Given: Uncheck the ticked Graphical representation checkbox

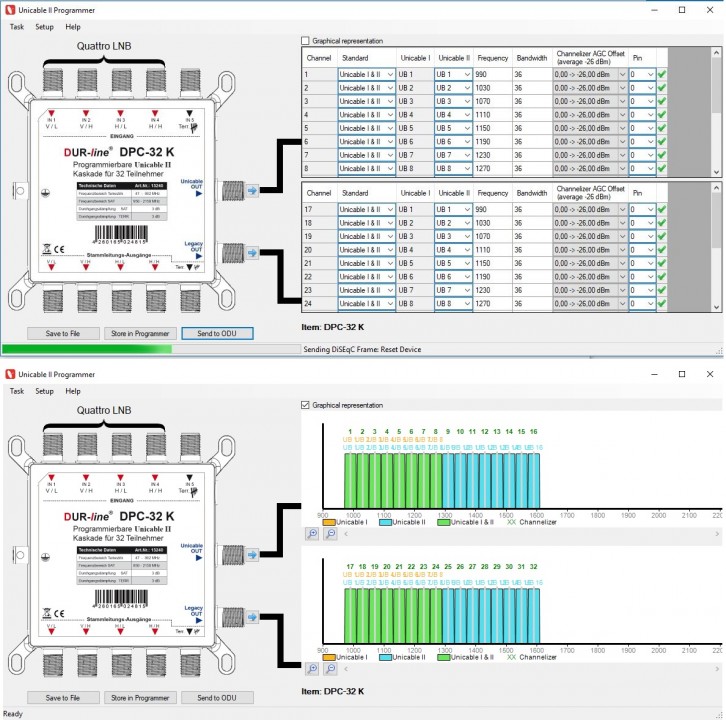Looking at the screenshot, I should point(306,405).
